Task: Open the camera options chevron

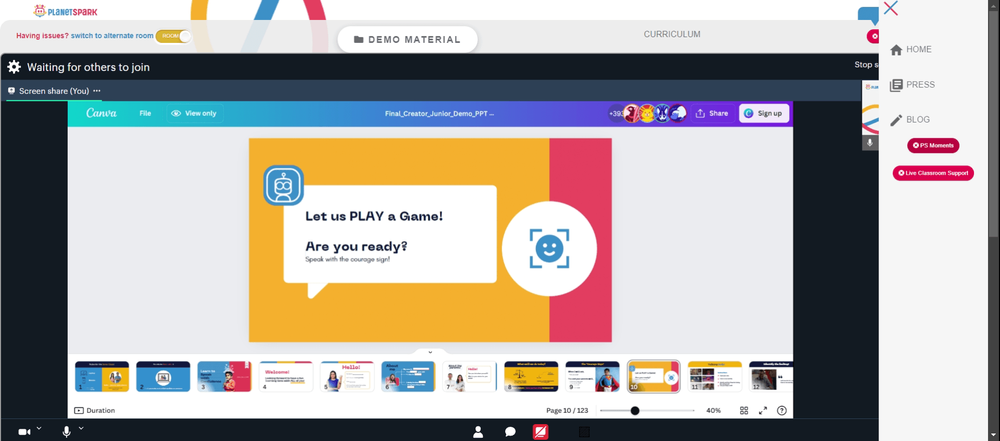Action: [39, 428]
